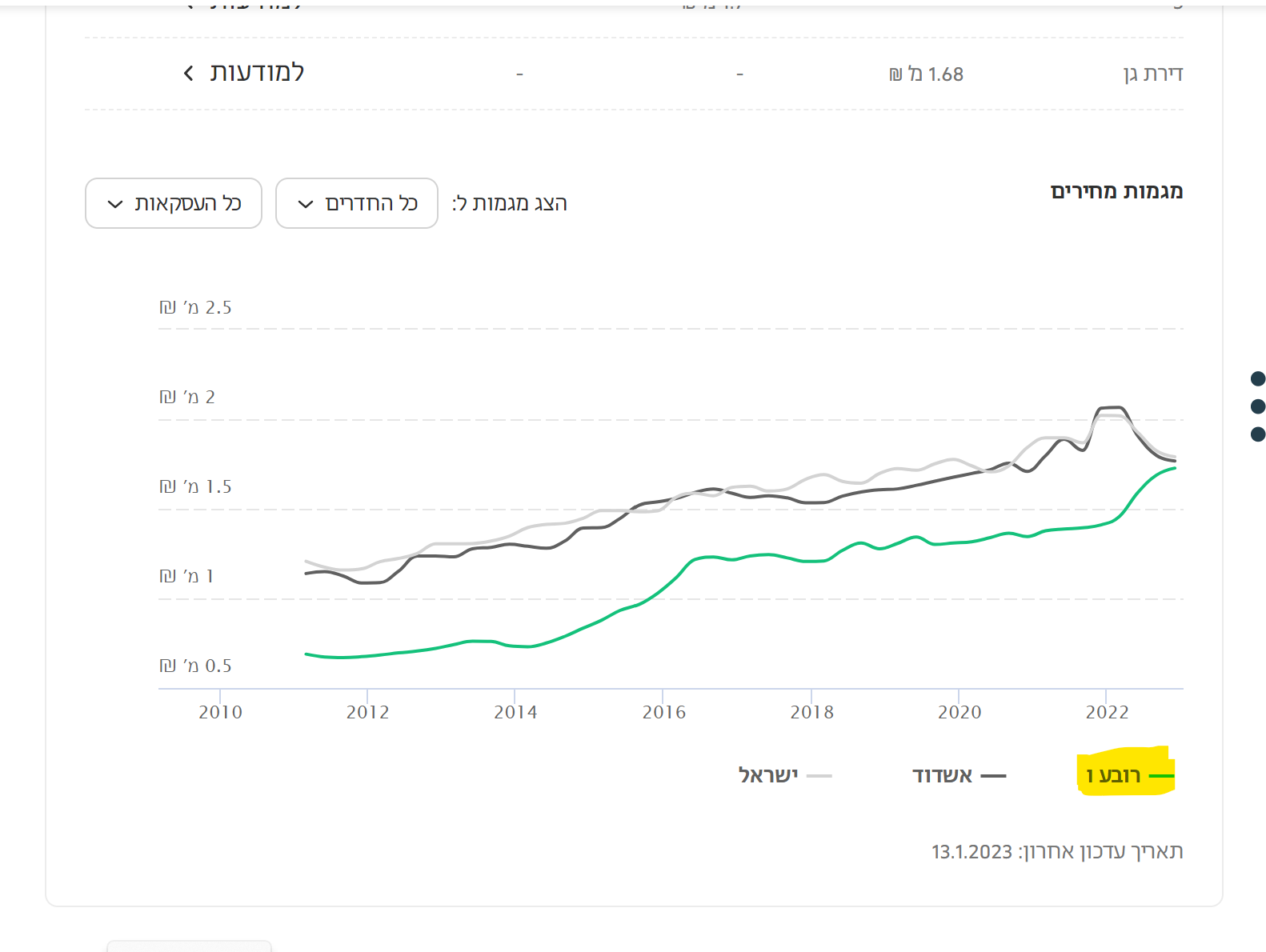Select the top dot on right edge
1266x952 pixels.
pyautogui.click(x=1257, y=378)
